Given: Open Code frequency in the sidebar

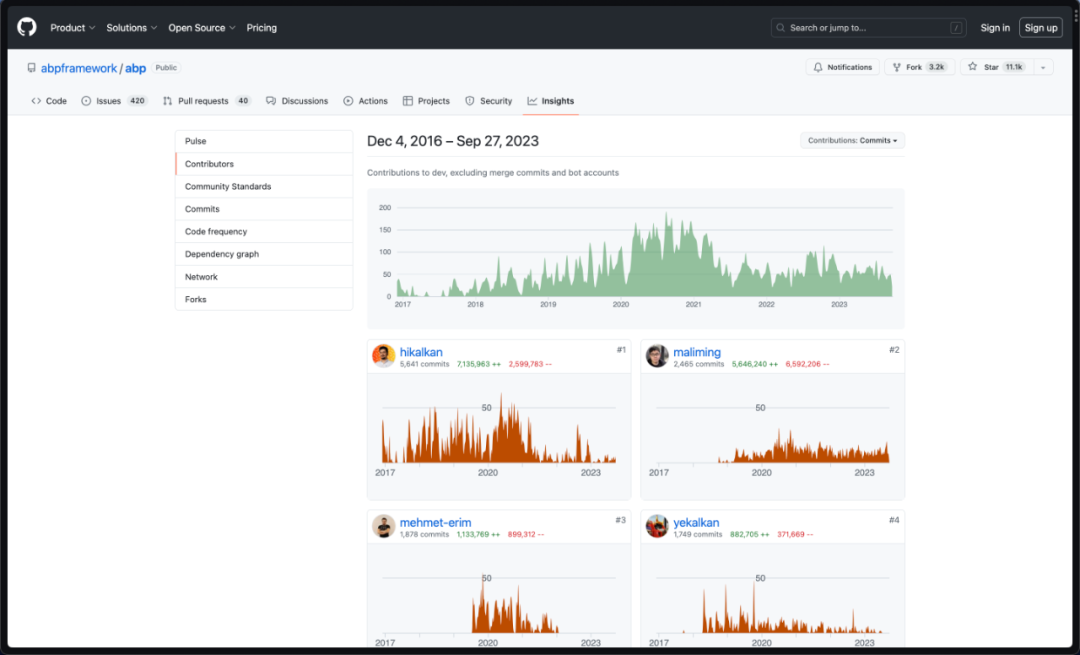Looking at the screenshot, I should click(264, 231).
